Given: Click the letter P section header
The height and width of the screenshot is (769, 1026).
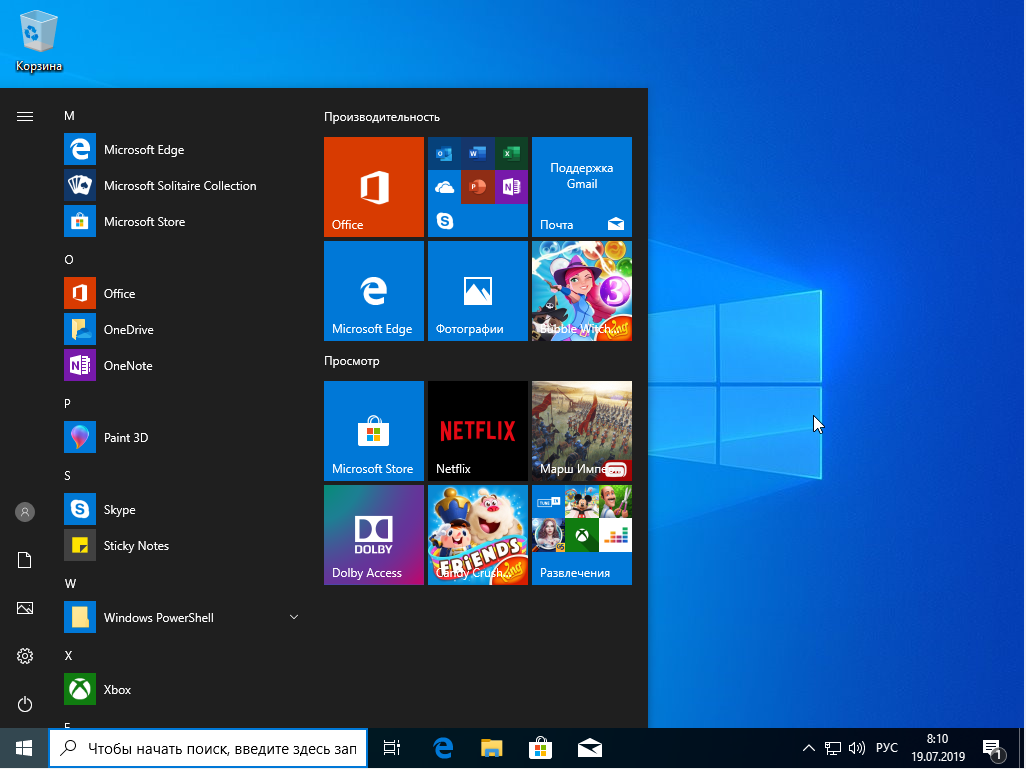Looking at the screenshot, I should 67,404.
